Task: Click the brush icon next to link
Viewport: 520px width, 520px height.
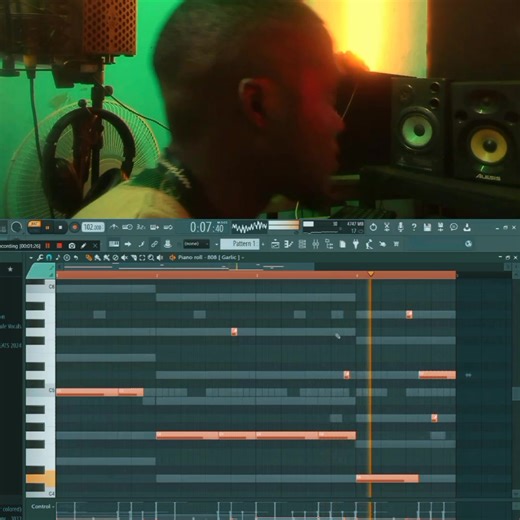Action: pyautogui.click(x=141, y=244)
